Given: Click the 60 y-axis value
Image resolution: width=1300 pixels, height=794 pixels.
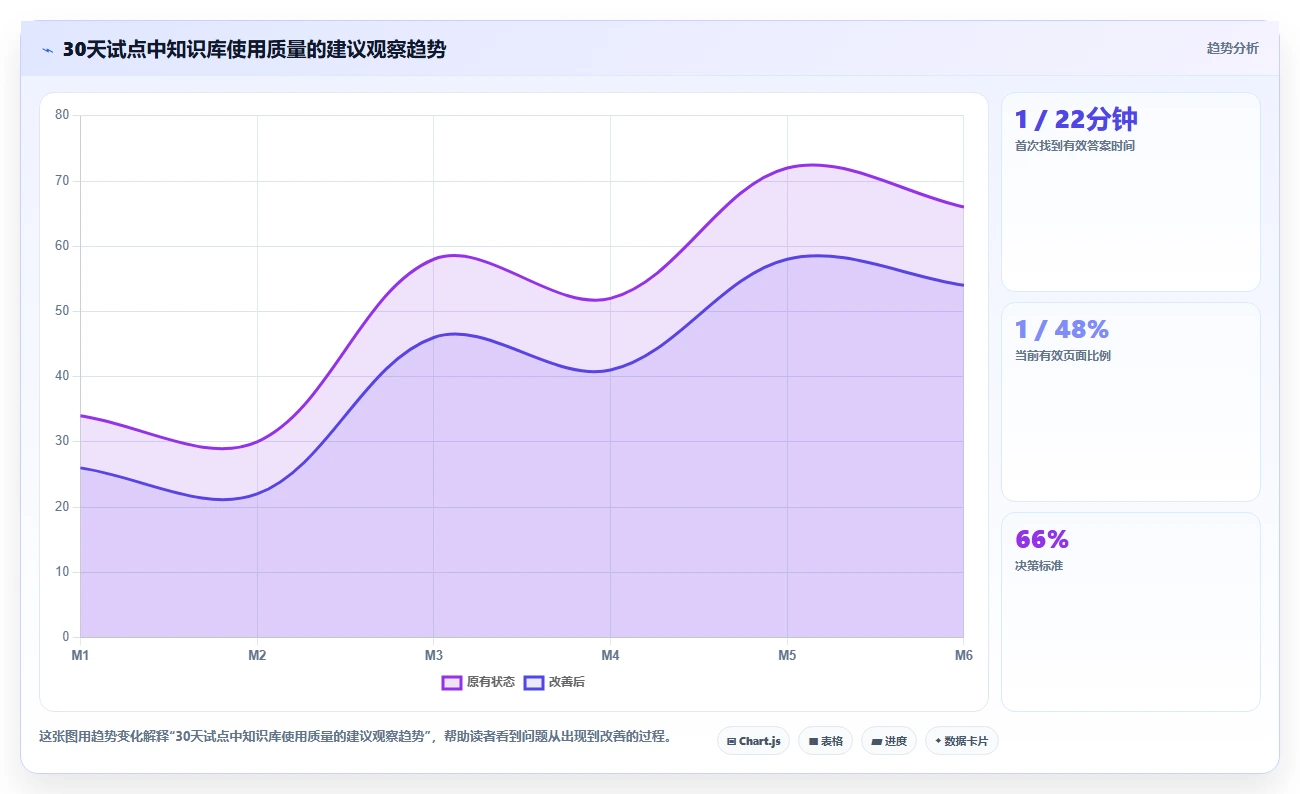Looking at the screenshot, I should pyautogui.click(x=62, y=245).
